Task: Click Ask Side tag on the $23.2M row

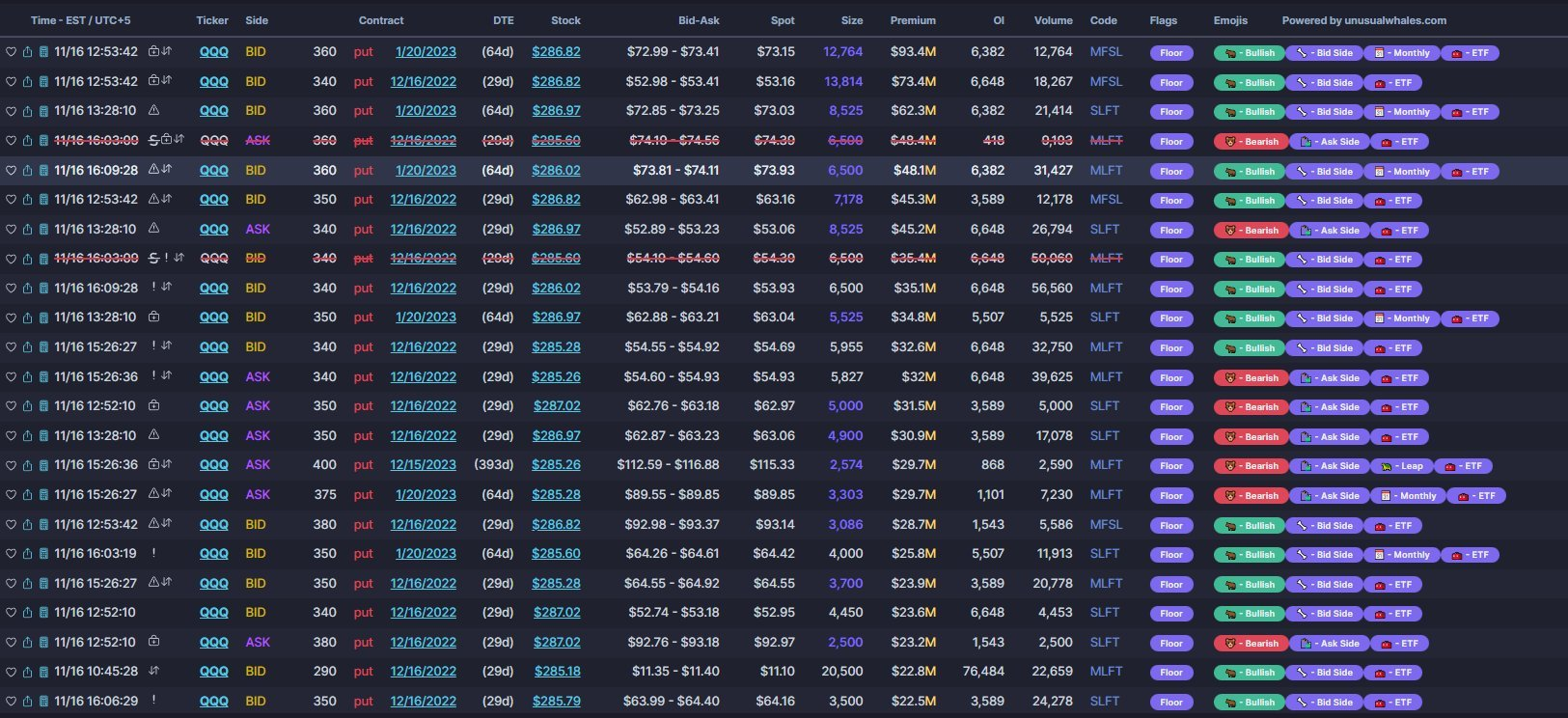Action: click(x=1330, y=644)
